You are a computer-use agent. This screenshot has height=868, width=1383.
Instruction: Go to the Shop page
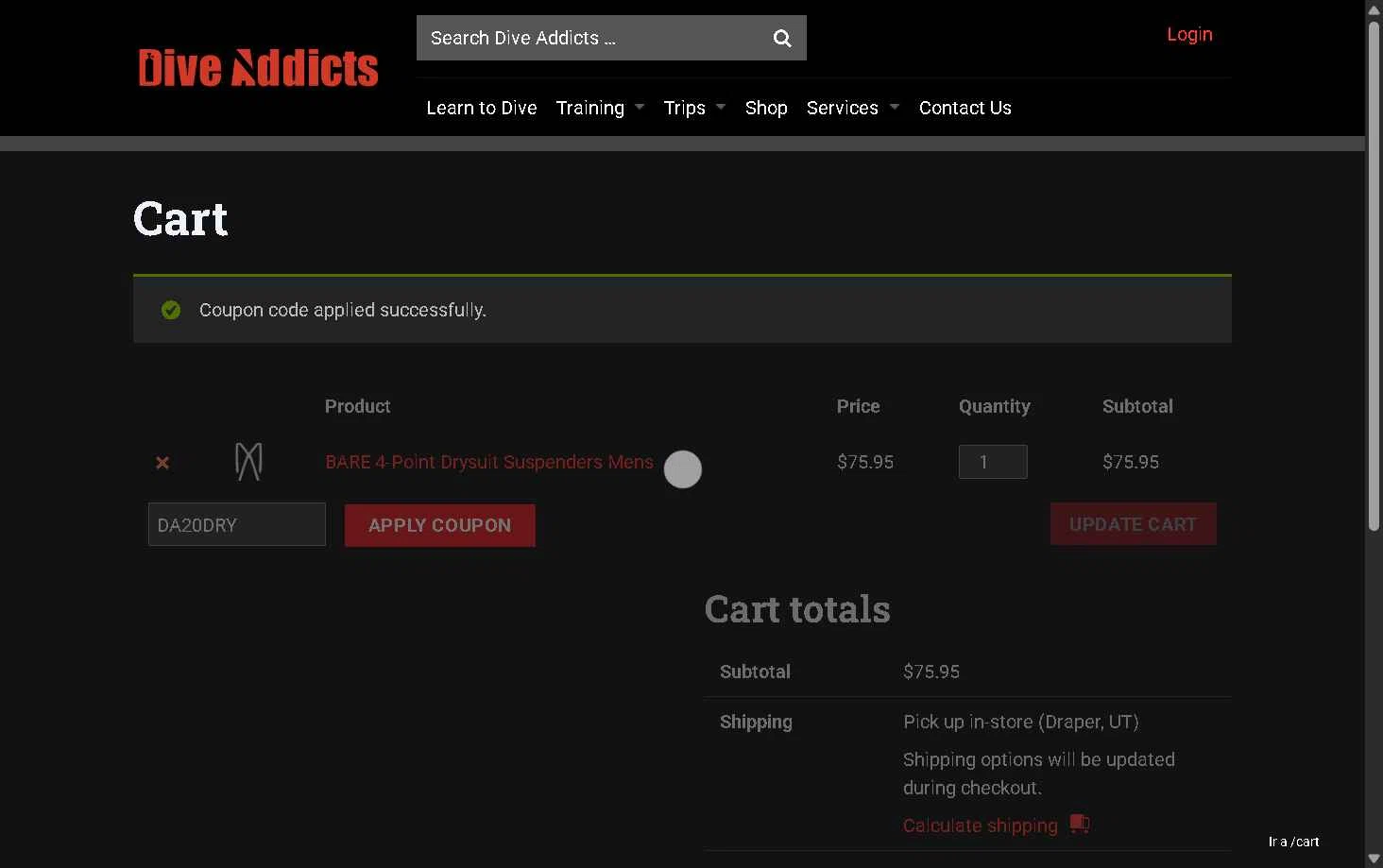coord(766,108)
